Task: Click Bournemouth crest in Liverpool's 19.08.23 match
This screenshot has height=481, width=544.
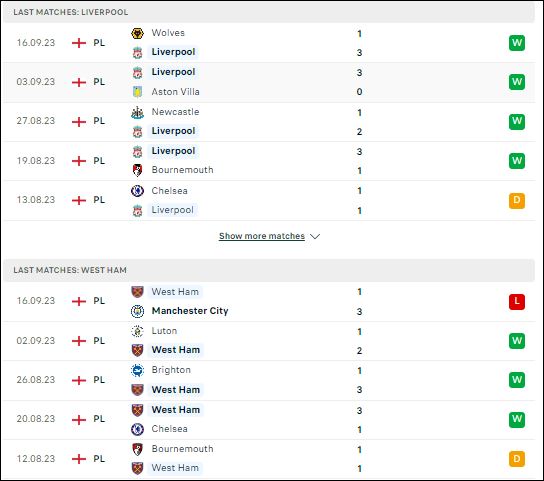Action: click(137, 170)
